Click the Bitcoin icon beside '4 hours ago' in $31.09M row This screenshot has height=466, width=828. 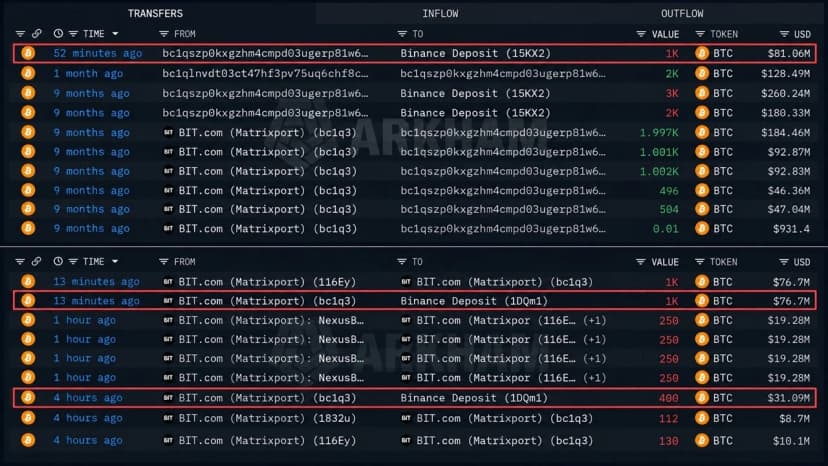pyautogui.click(x=28, y=398)
